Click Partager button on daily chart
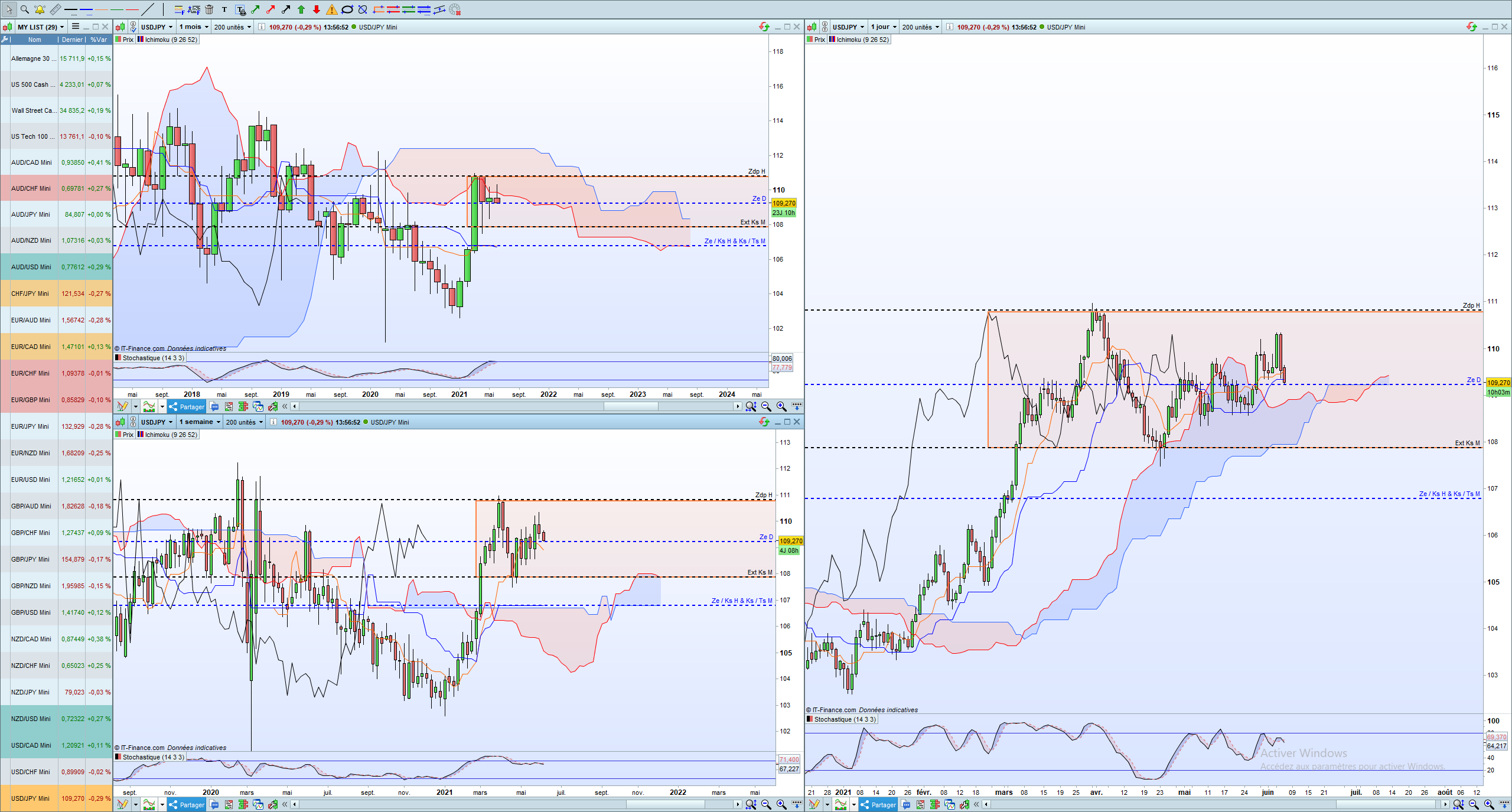 point(878,804)
